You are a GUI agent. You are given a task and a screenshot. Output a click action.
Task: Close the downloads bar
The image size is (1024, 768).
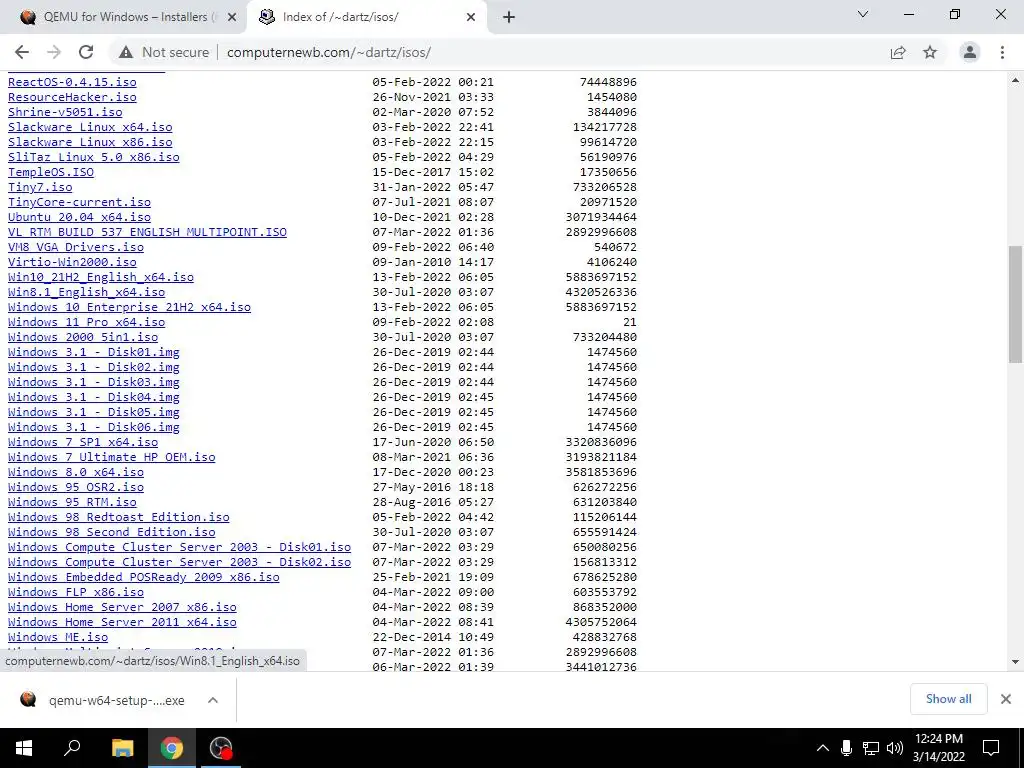coord(1006,699)
